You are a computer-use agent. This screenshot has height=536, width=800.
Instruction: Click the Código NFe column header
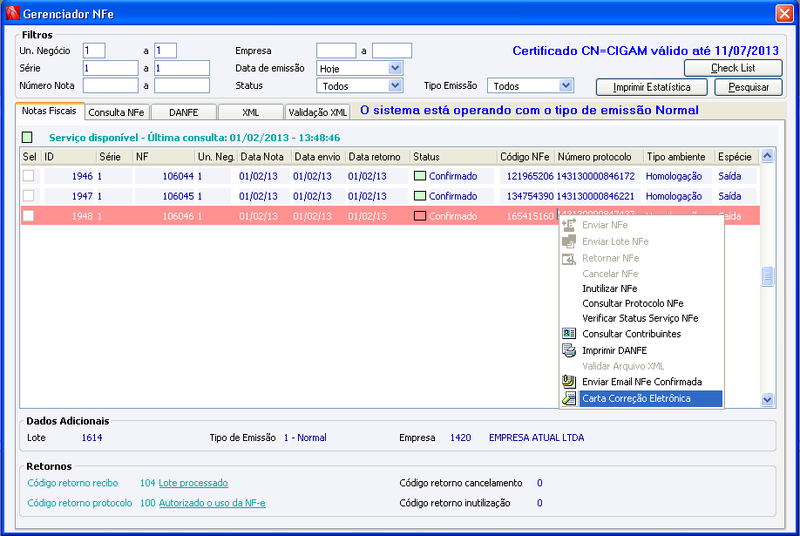pos(526,157)
